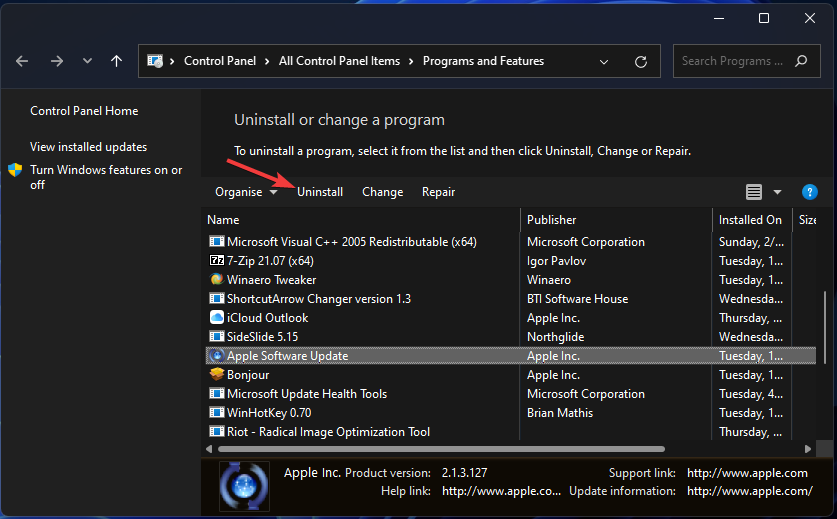837x519 pixels.
Task: Open recent locations dropdown chevron
Action: pyautogui.click(x=87, y=61)
